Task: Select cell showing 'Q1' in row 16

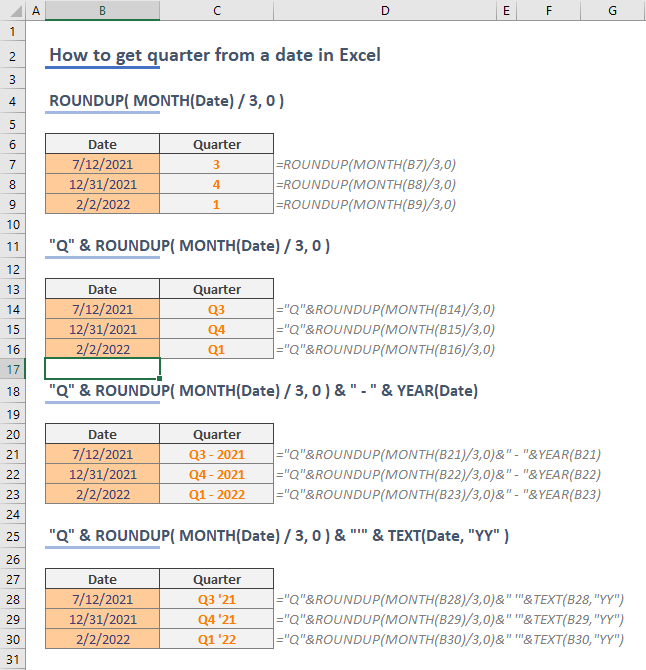Action: [x=217, y=349]
